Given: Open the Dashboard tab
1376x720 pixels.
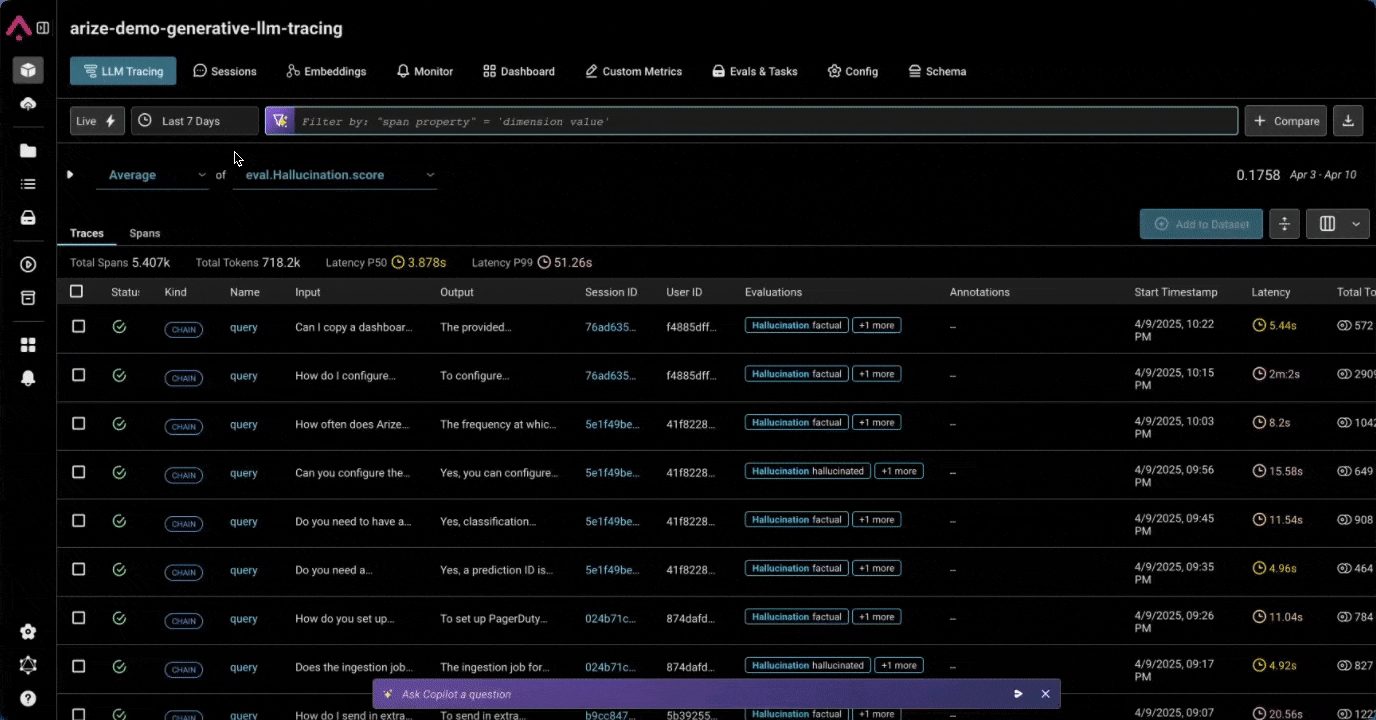Looking at the screenshot, I should click(519, 71).
